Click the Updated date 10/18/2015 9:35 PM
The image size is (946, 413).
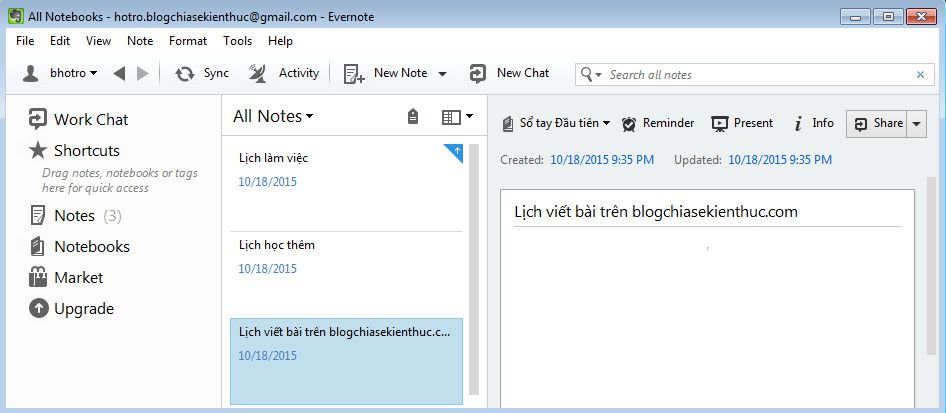pyautogui.click(x=780, y=160)
